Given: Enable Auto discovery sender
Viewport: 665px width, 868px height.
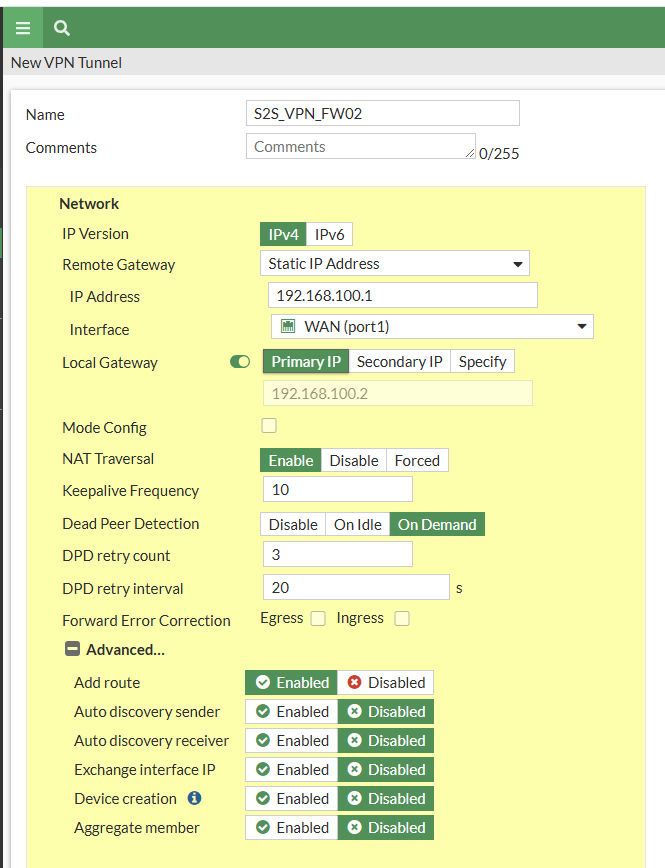Looking at the screenshot, I should [291, 711].
